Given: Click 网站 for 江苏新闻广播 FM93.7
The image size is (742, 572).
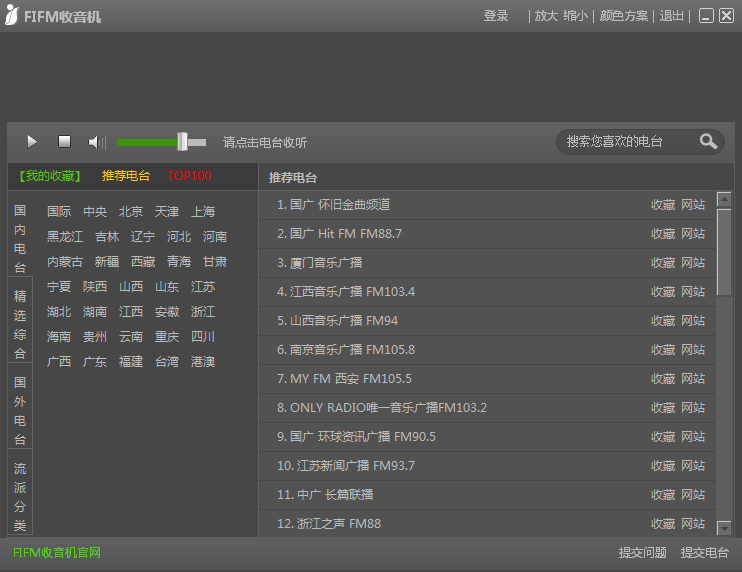Looking at the screenshot, I should (x=693, y=466).
